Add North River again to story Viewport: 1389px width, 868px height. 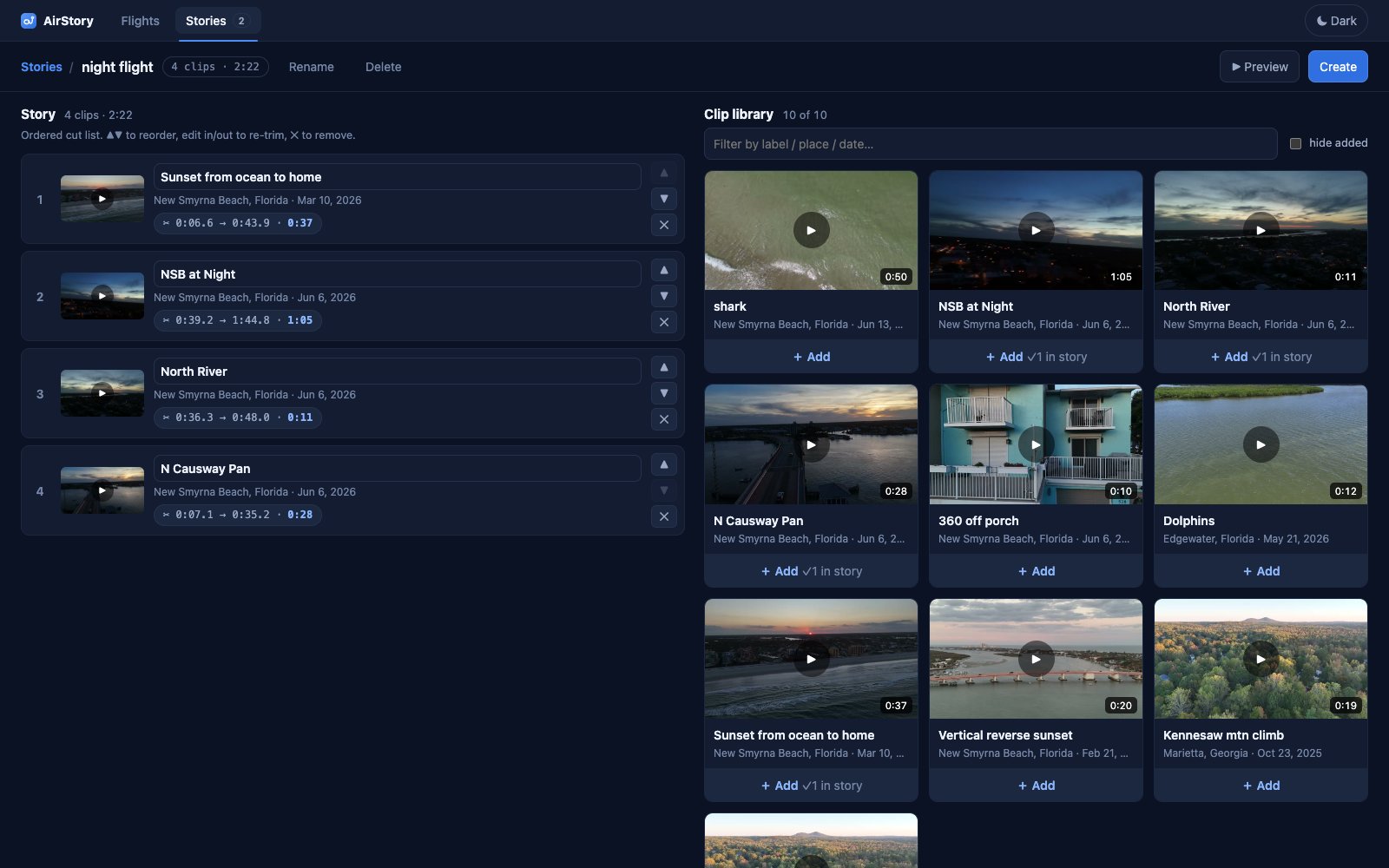coord(1261,357)
